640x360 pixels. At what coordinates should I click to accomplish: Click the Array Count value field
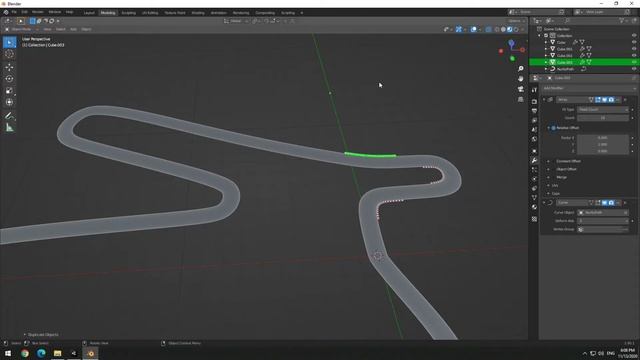[x=603, y=118]
